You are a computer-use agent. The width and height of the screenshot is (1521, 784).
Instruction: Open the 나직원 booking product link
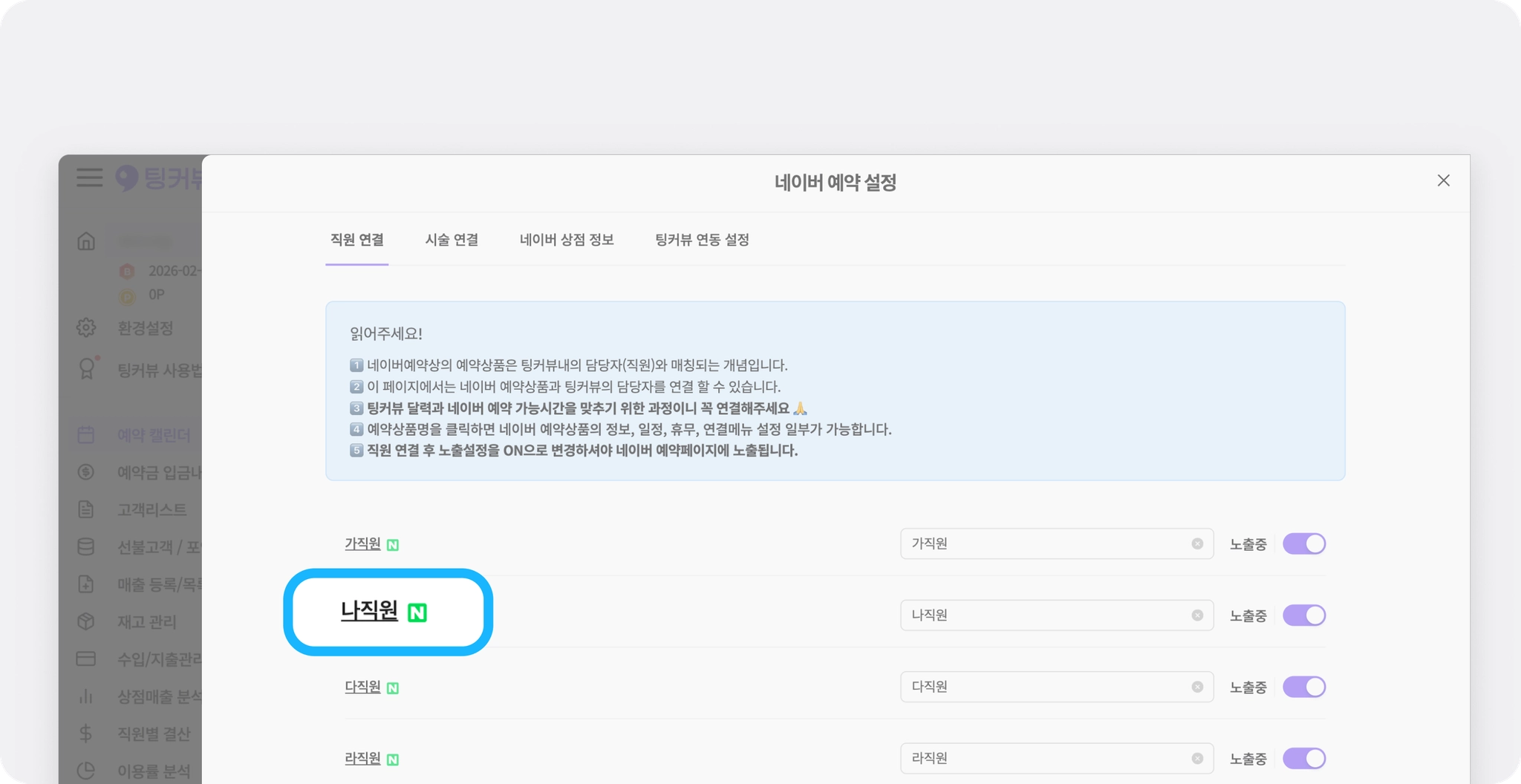(369, 611)
